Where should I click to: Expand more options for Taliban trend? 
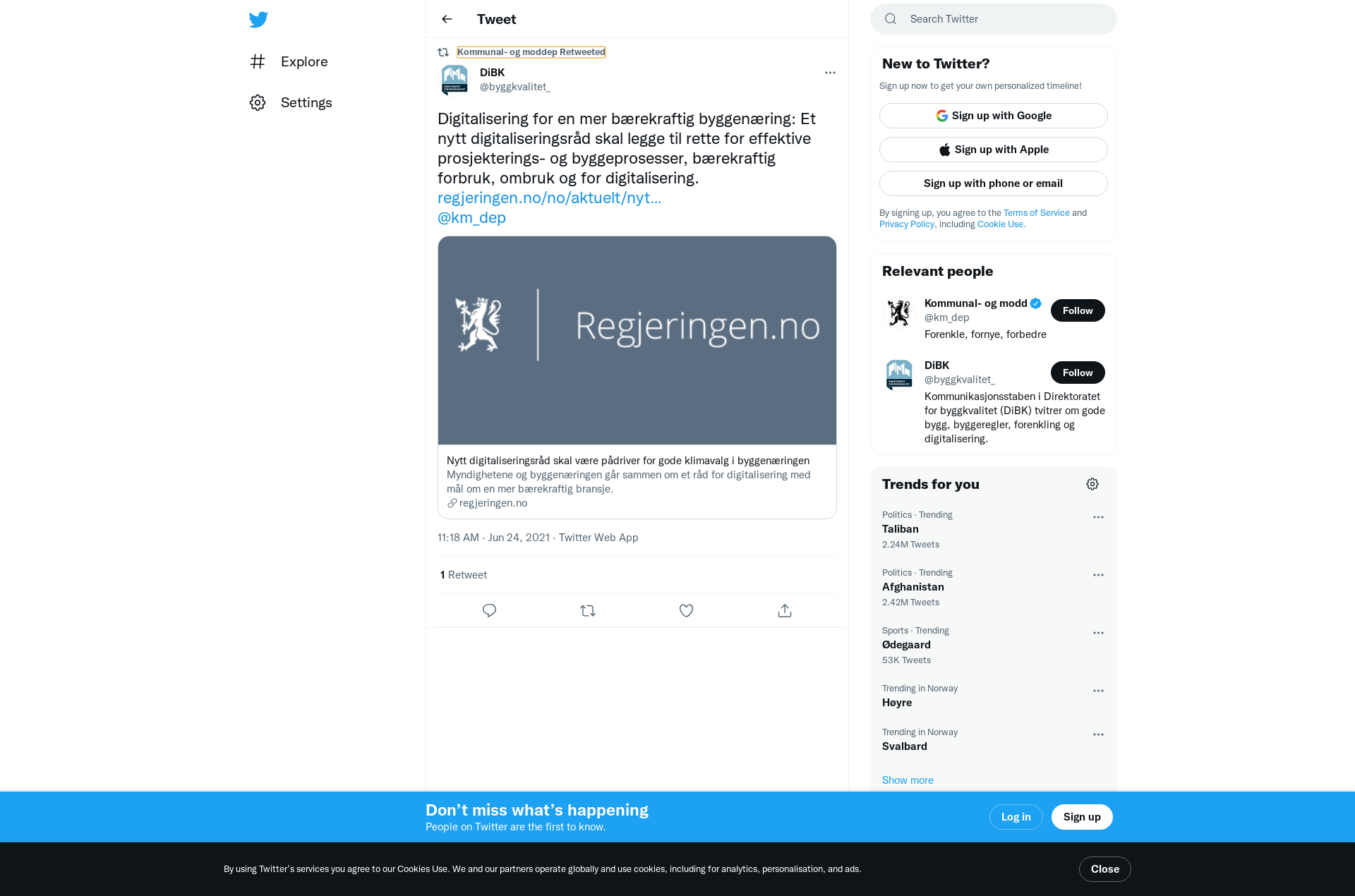coord(1098,517)
